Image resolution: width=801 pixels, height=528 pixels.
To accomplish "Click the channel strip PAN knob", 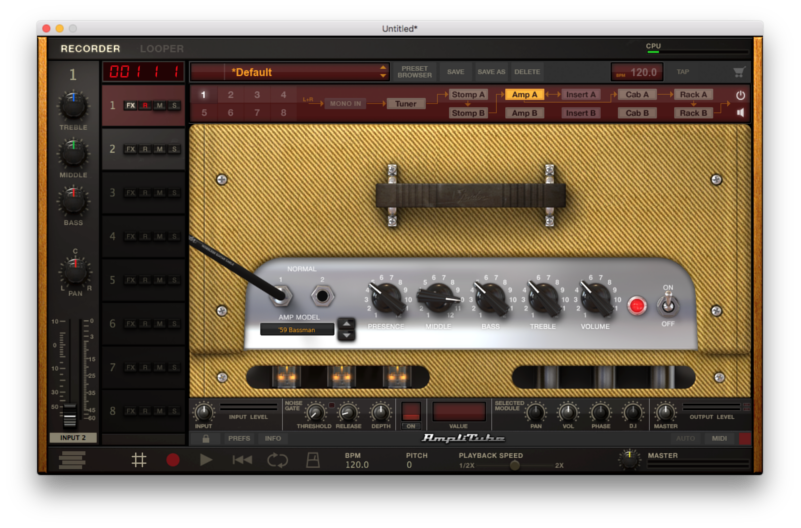I will 75,271.
